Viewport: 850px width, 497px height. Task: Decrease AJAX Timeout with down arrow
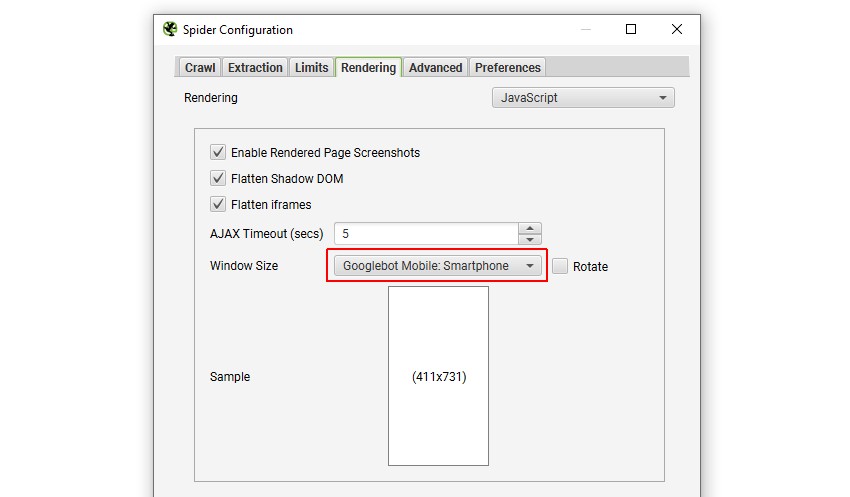(530, 239)
